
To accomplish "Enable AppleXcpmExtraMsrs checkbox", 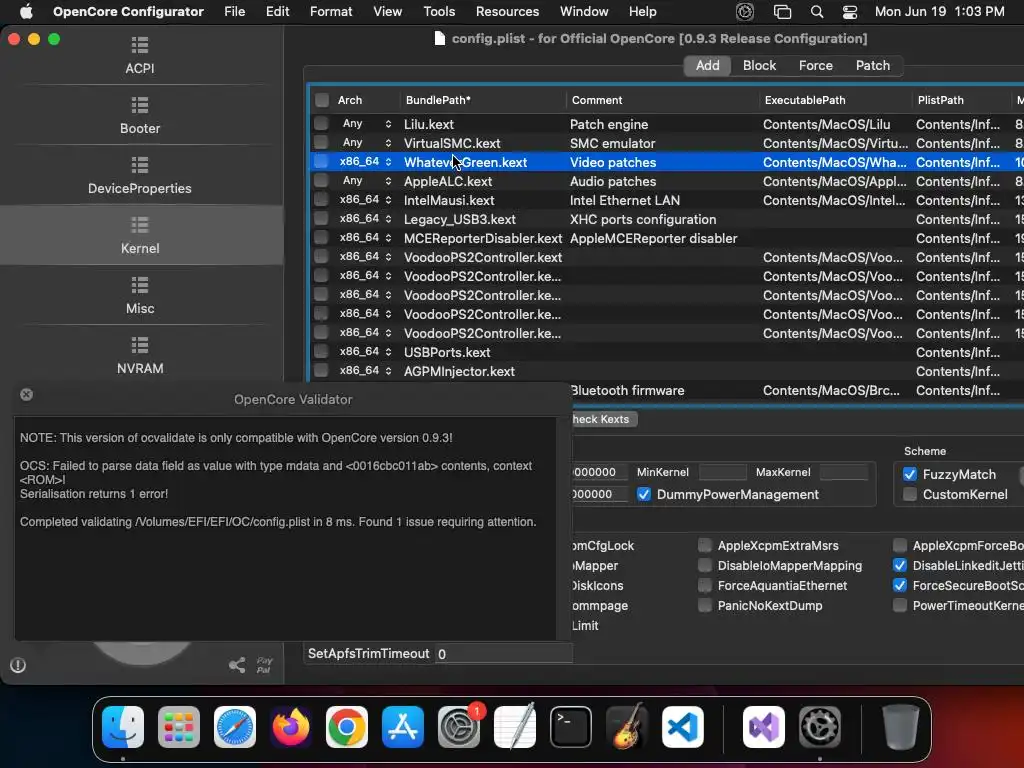I will 705,545.
